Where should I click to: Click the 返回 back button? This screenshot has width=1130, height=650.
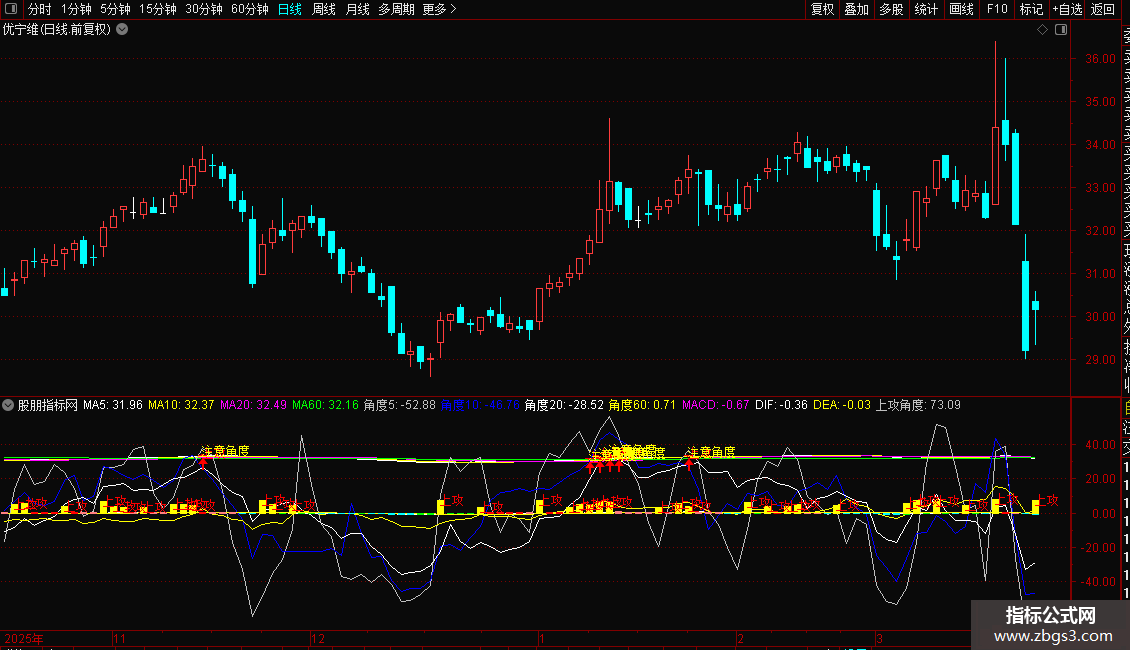pyautogui.click(x=1103, y=9)
